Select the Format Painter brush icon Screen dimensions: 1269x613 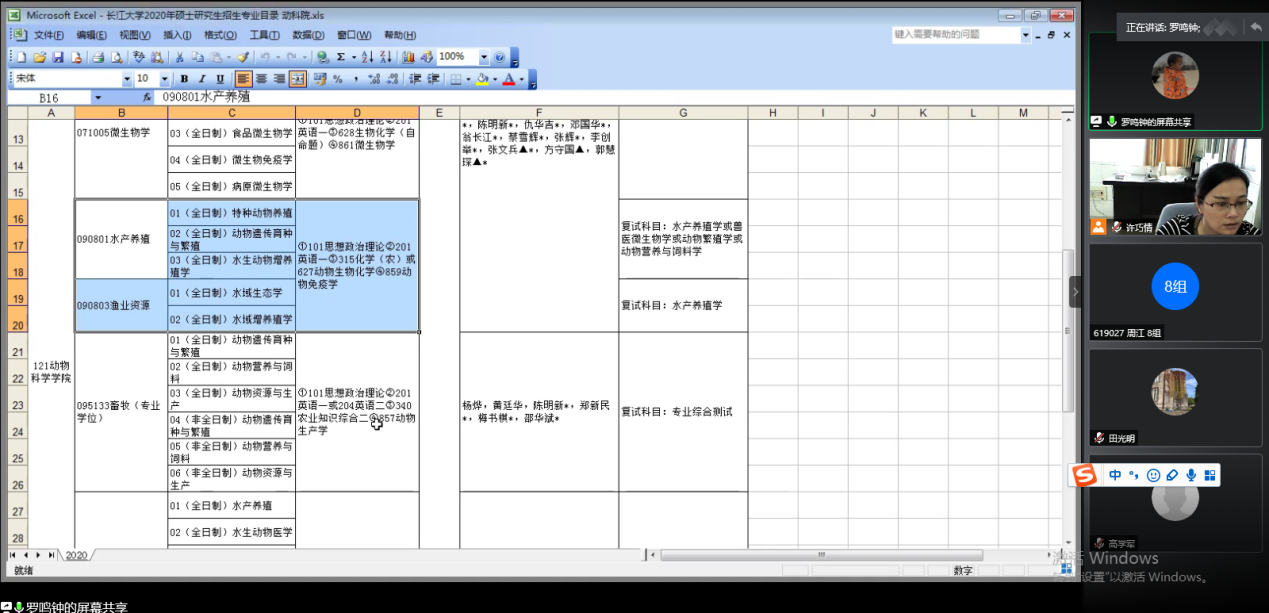tap(243, 58)
